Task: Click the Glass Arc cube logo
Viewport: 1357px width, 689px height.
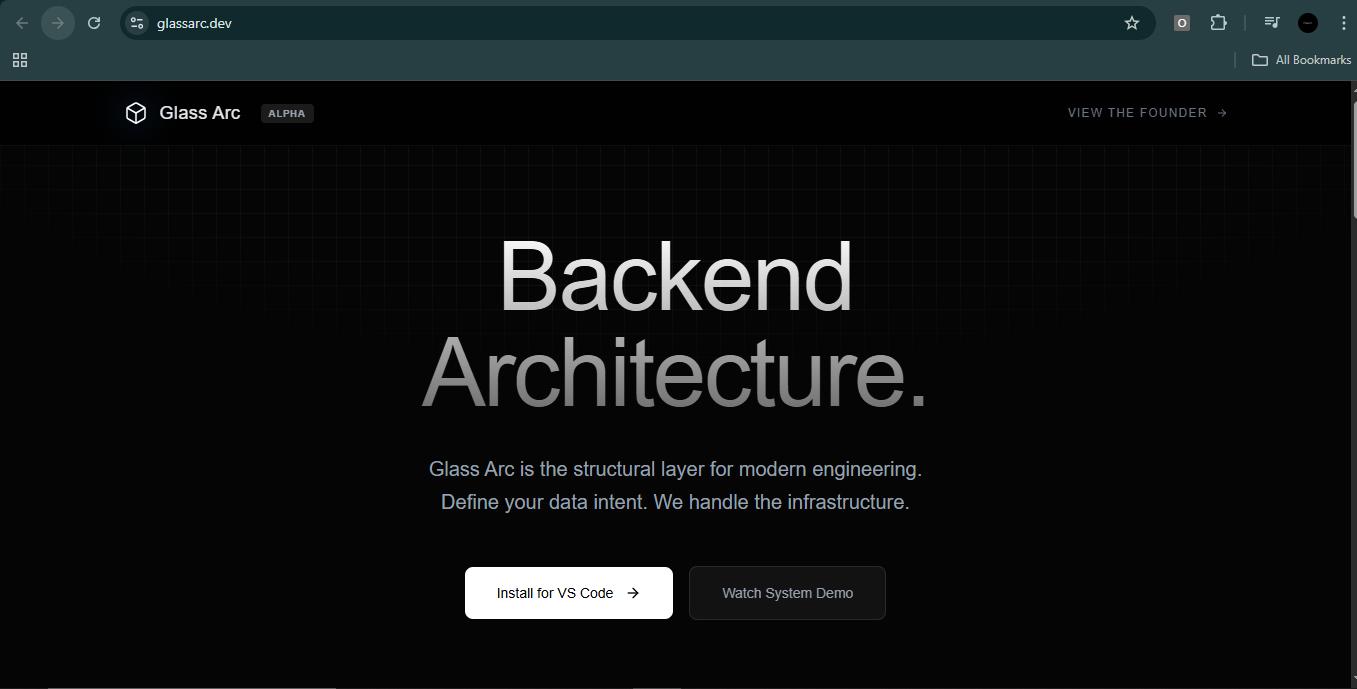Action: click(135, 112)
